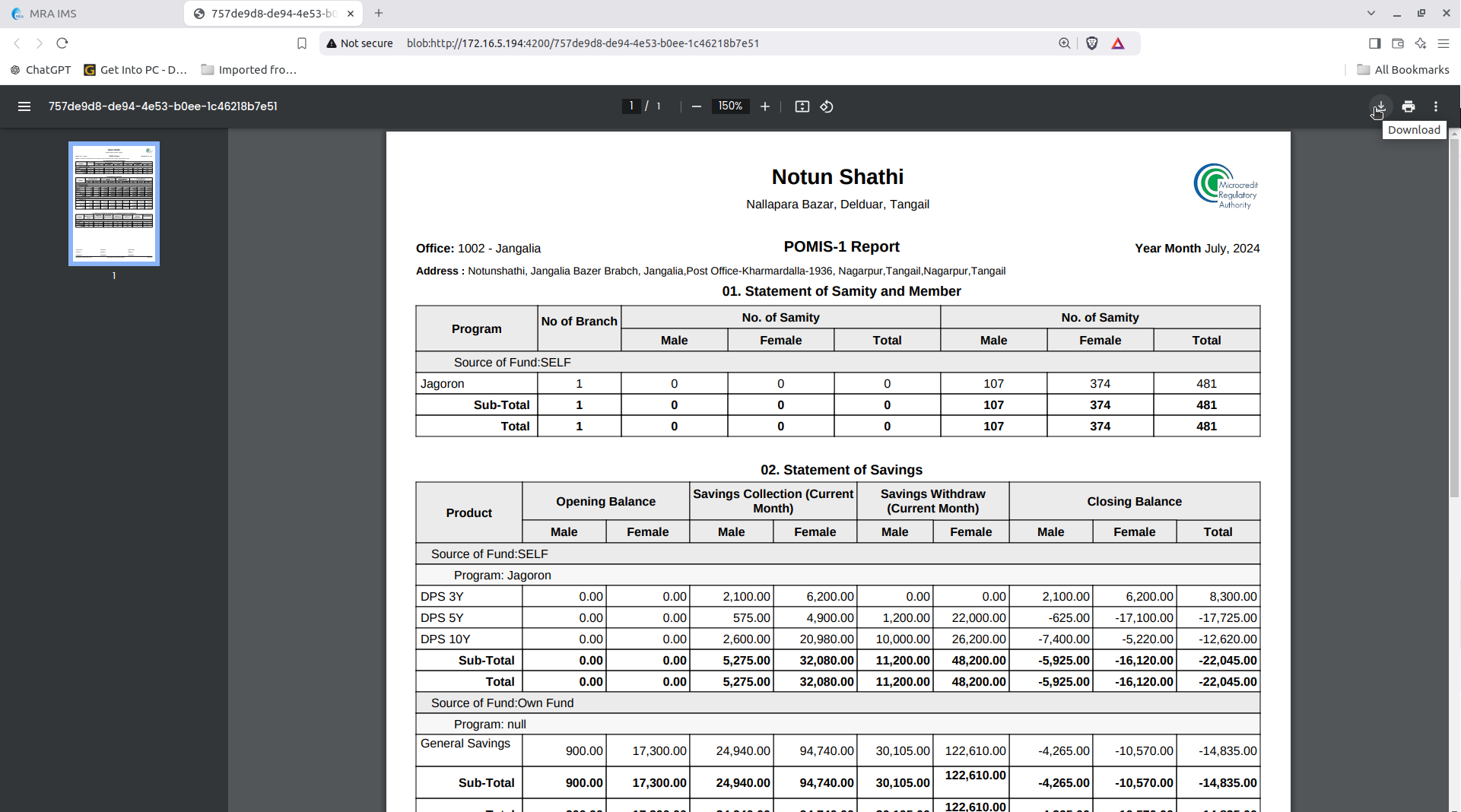This screenshot has width=1461, height=812.
Task: Zoom in with the plus button
Action: pyautogui.click(x=765, y=106)
